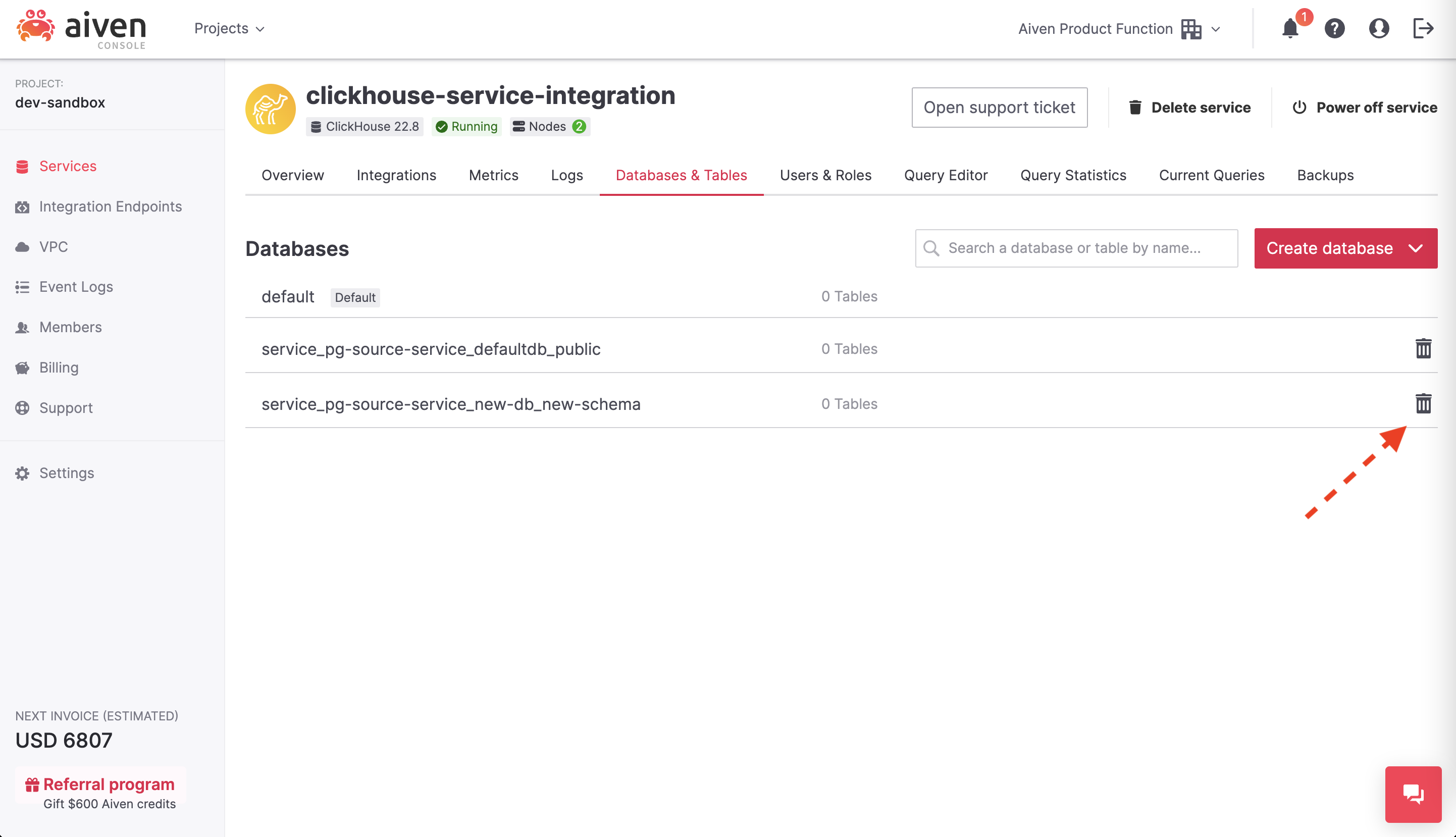Click the organization building icon

(1191, 29)
